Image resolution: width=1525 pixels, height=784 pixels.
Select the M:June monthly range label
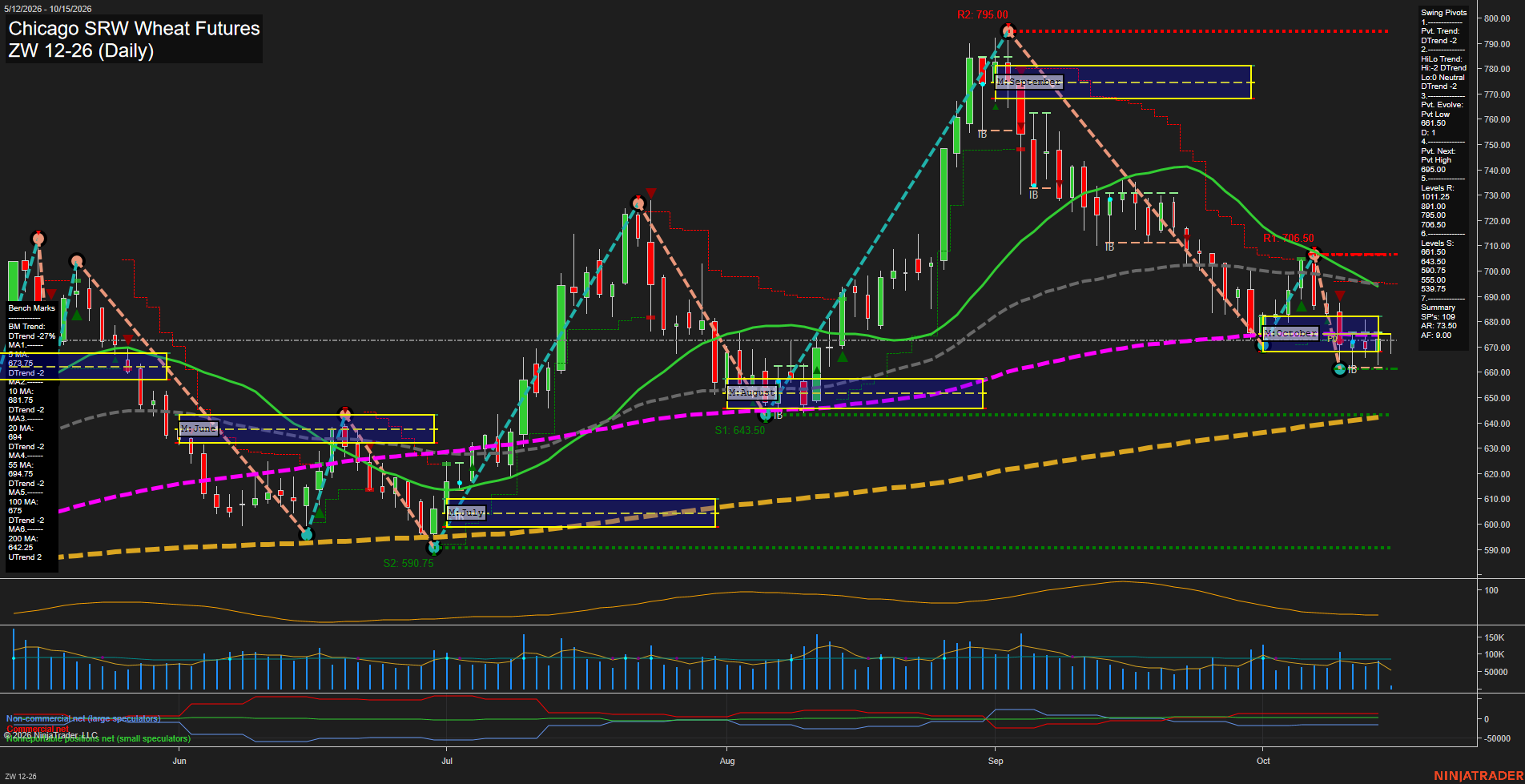[199, 428]
